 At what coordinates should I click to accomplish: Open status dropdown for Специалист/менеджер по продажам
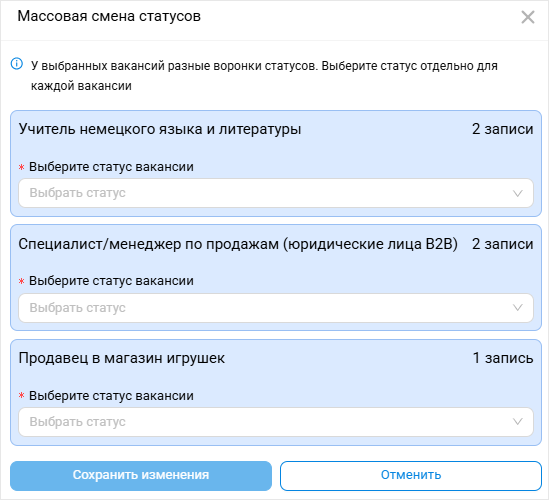click(x=276, y=308)
